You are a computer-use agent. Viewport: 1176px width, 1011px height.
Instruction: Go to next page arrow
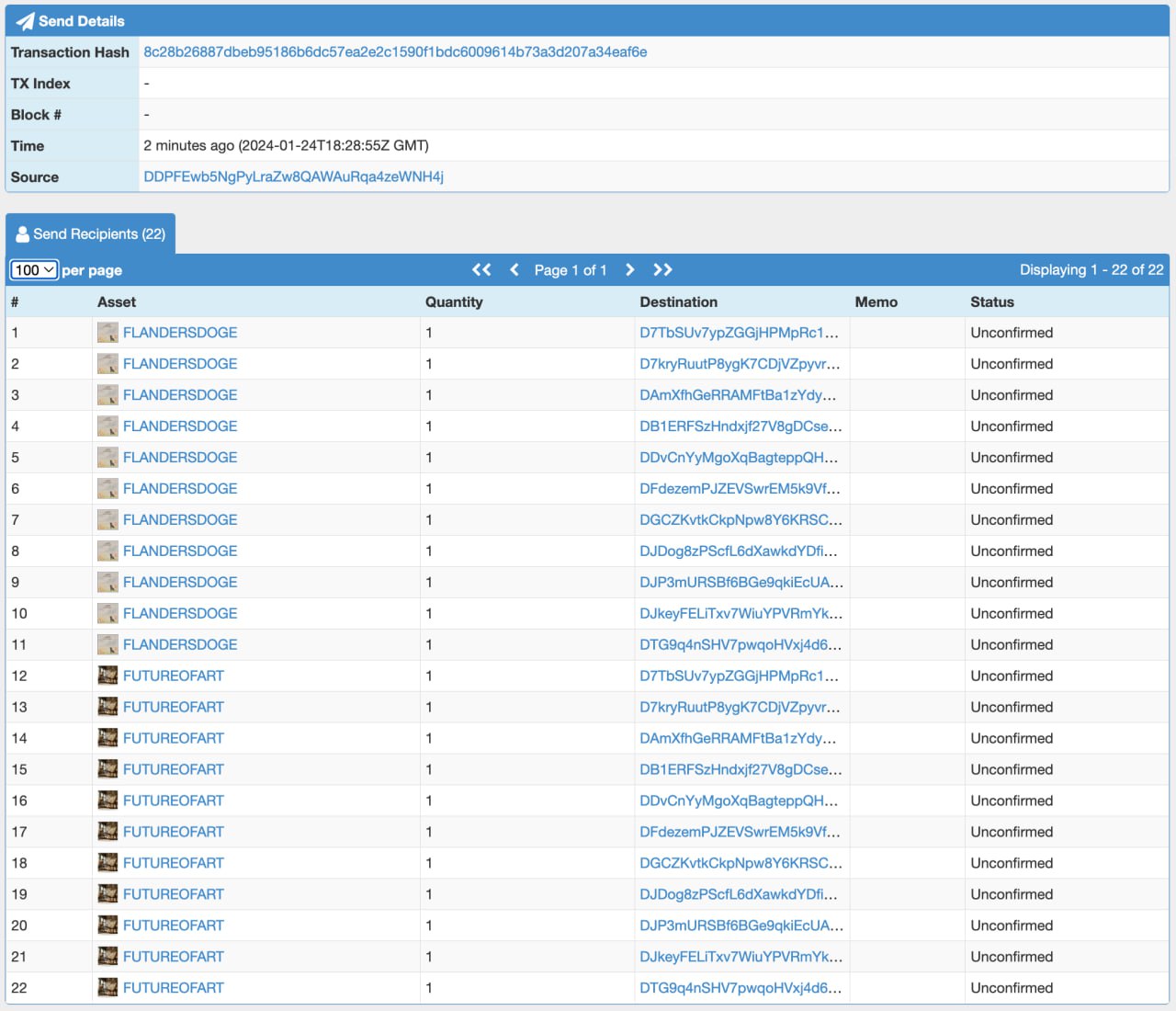[x=629, y=269]
